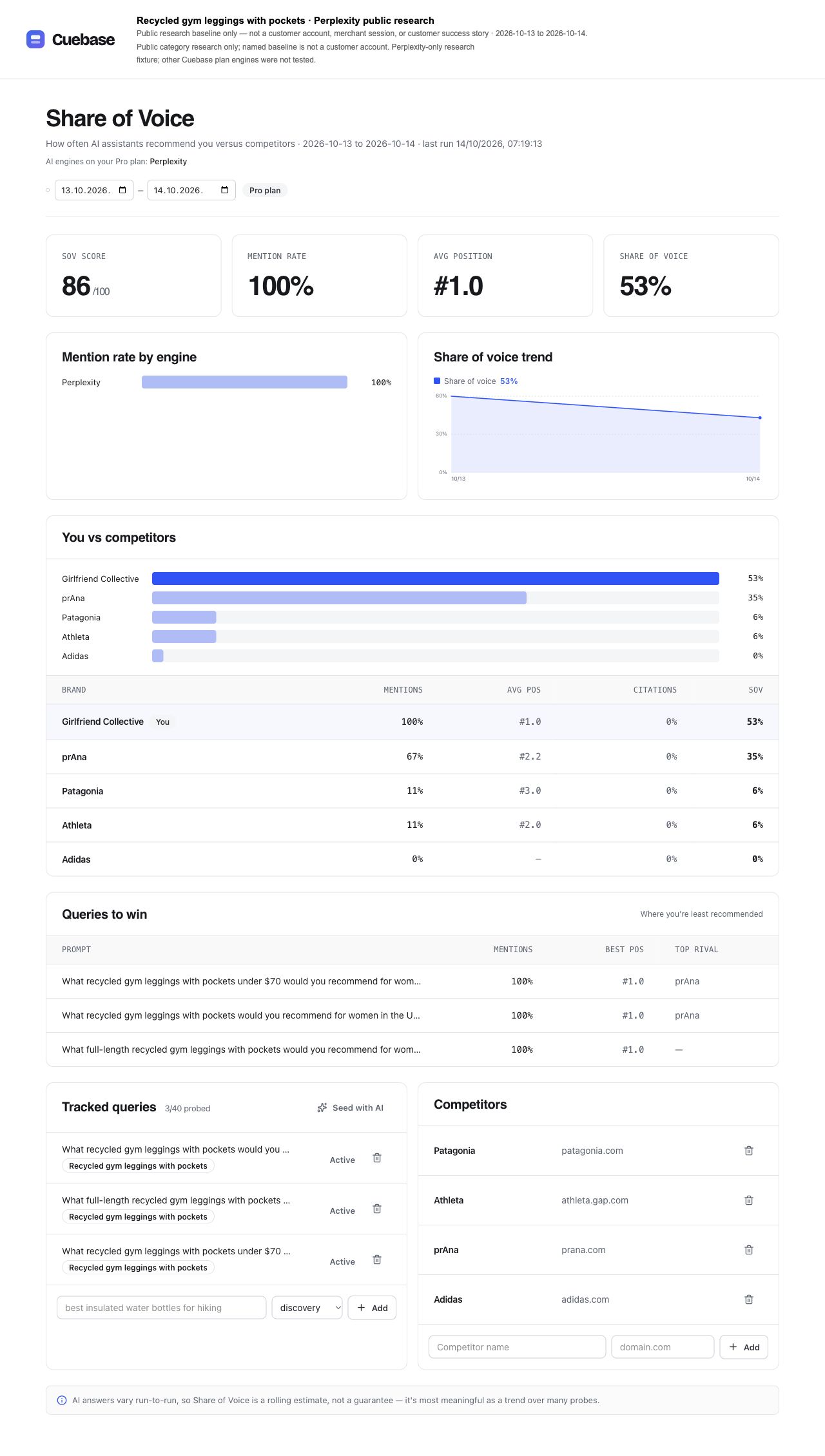Click the CITATIONS column header
Viewport: 825px width, 1456px height.
655,690
